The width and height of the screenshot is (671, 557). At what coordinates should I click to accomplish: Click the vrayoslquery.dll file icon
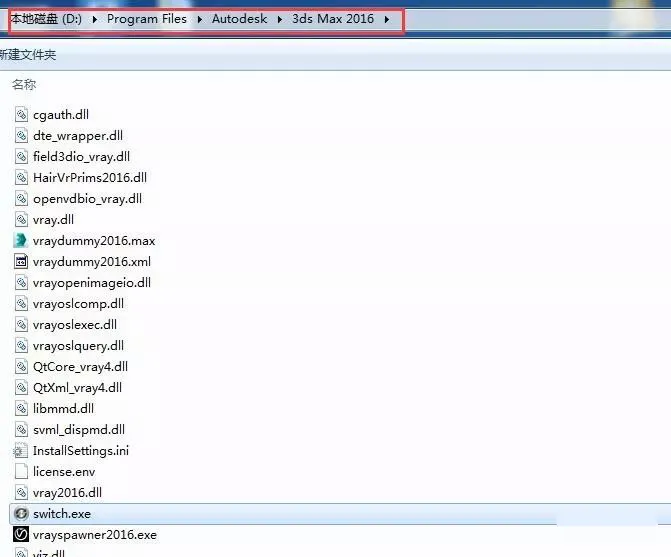pyautogui.click(x=21, y=345)
